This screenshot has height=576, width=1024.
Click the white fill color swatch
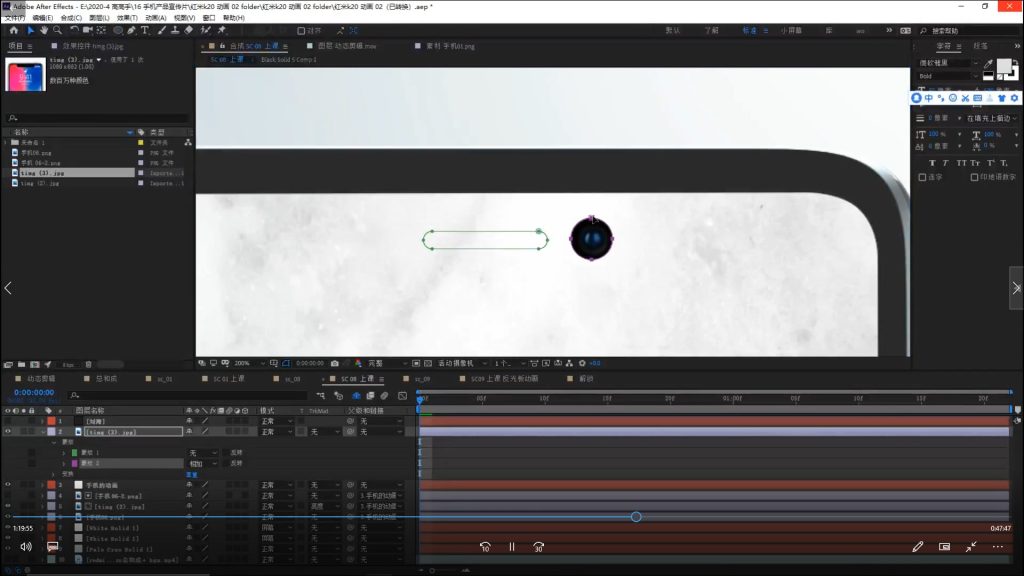pyautogui.click(x=1004, y=66)
